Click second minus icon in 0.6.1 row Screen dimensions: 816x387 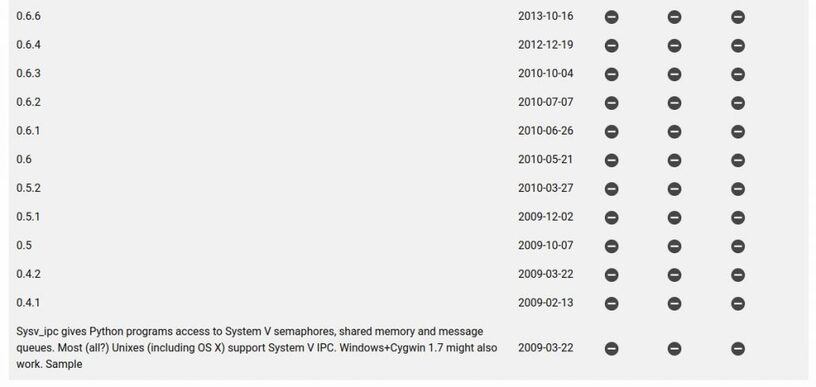tap(674, 132)
